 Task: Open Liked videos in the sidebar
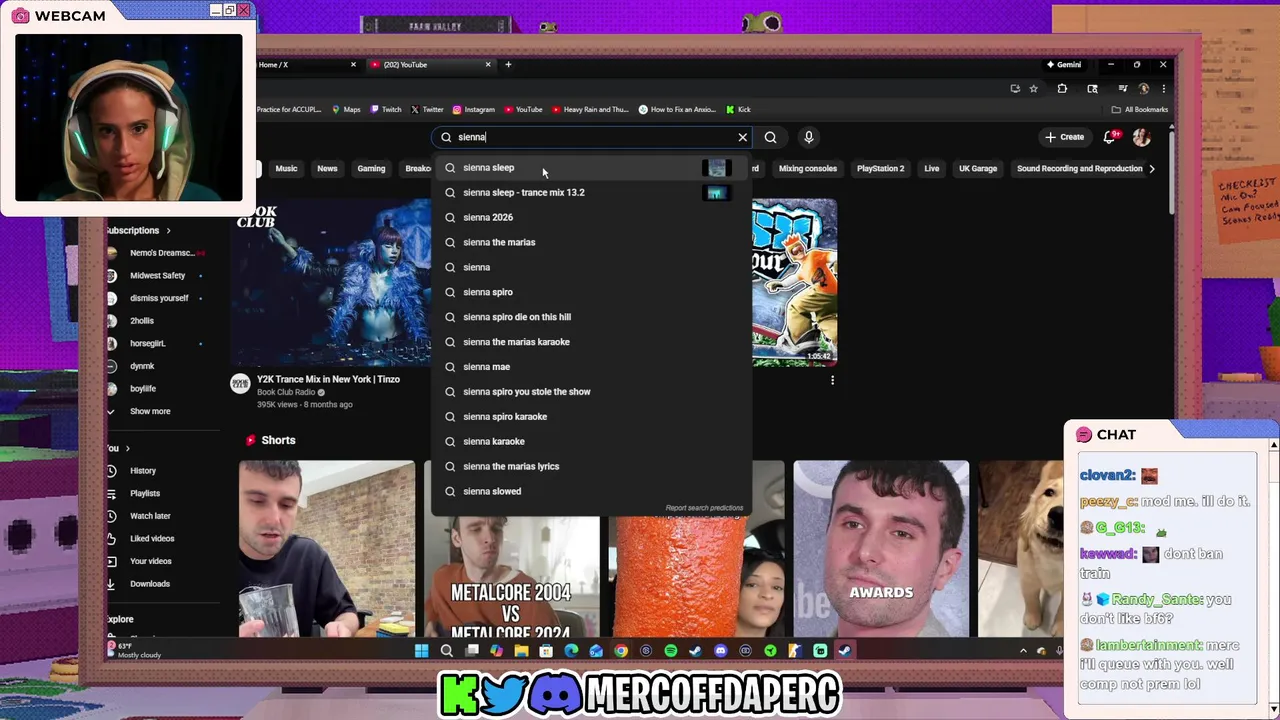click(x=152, y=538)
